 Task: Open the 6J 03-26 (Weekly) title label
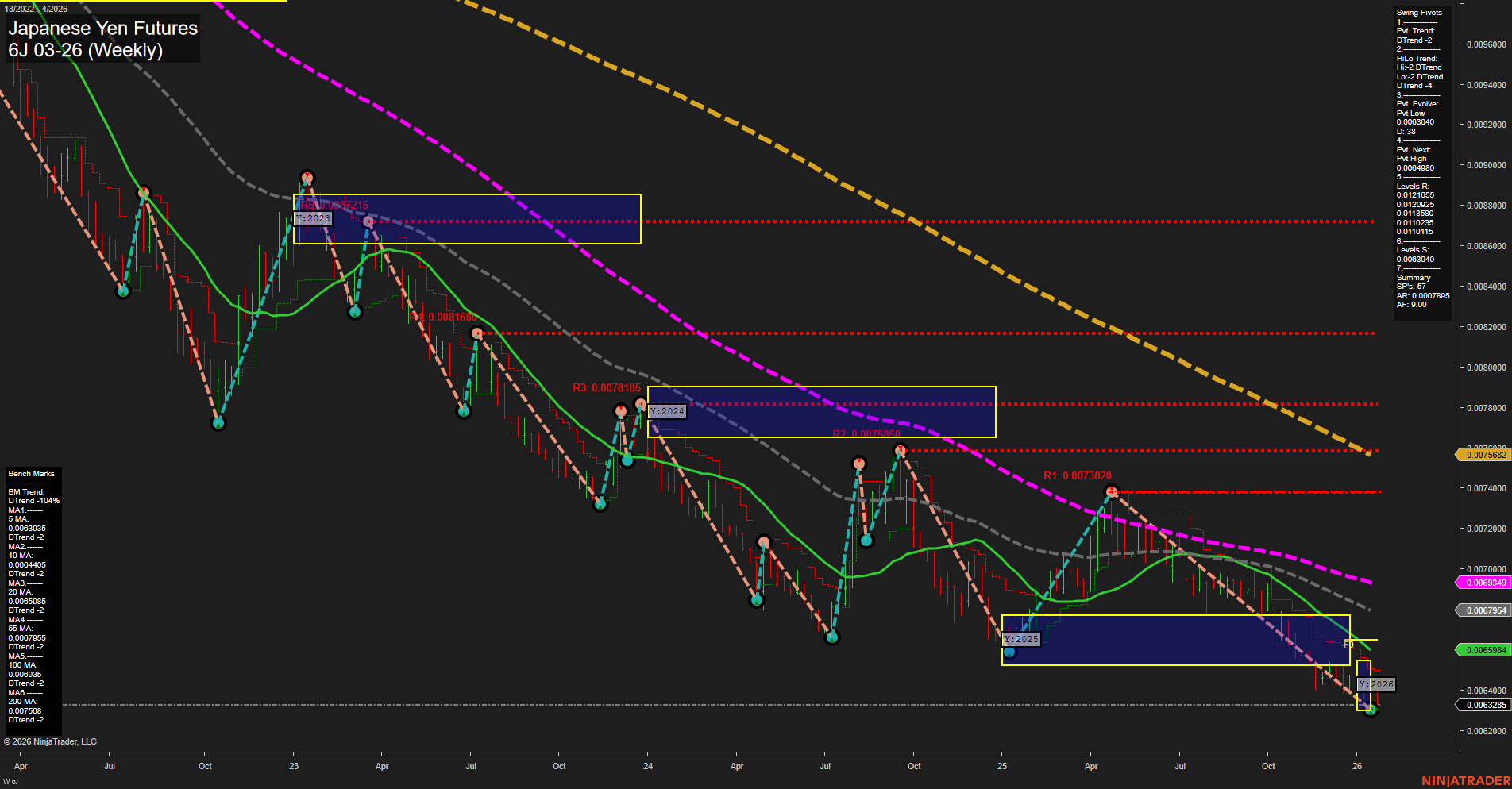pos(85,49)
